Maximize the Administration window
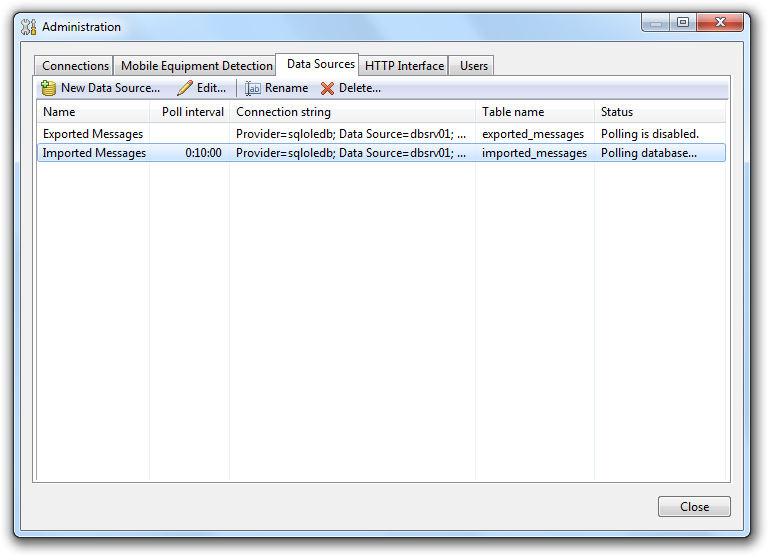This screenshot has height=557, width=769. pos(683,22)
